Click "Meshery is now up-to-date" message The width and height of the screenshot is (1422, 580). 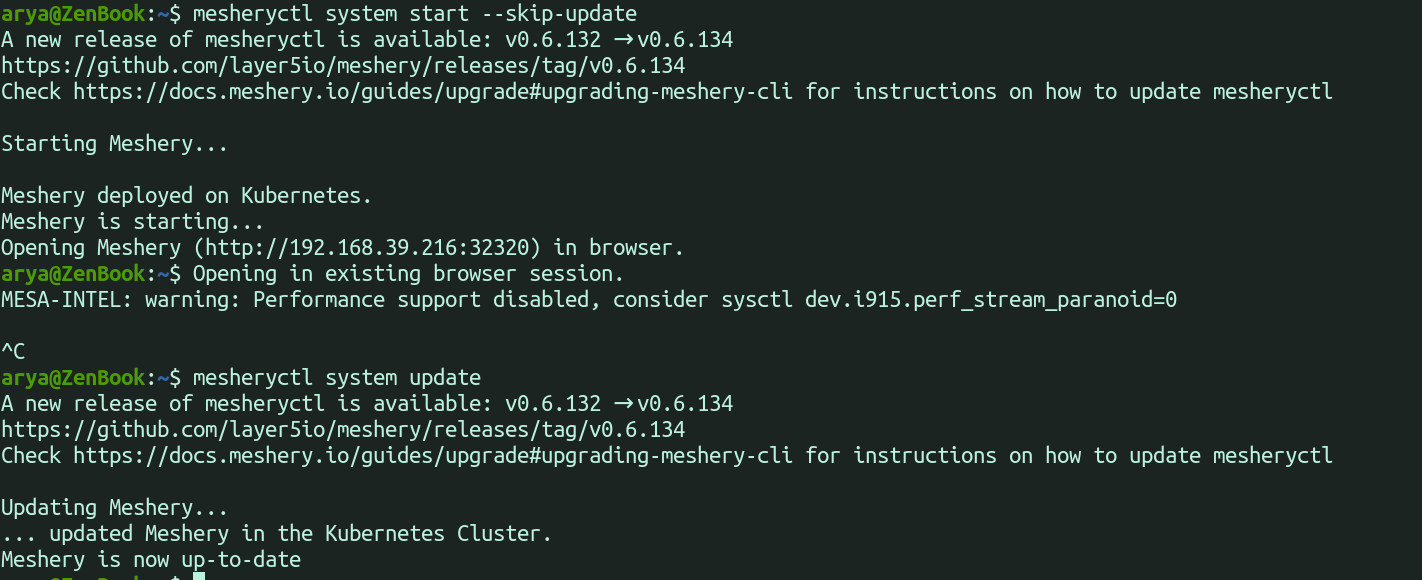[x=150, y=560]
